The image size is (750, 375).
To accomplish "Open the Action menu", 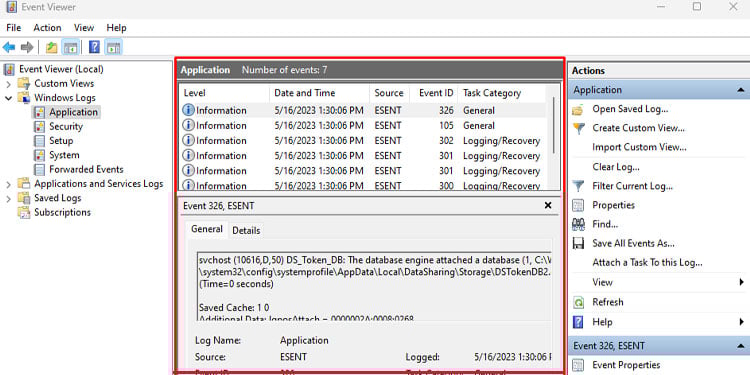I will (47, 28).
